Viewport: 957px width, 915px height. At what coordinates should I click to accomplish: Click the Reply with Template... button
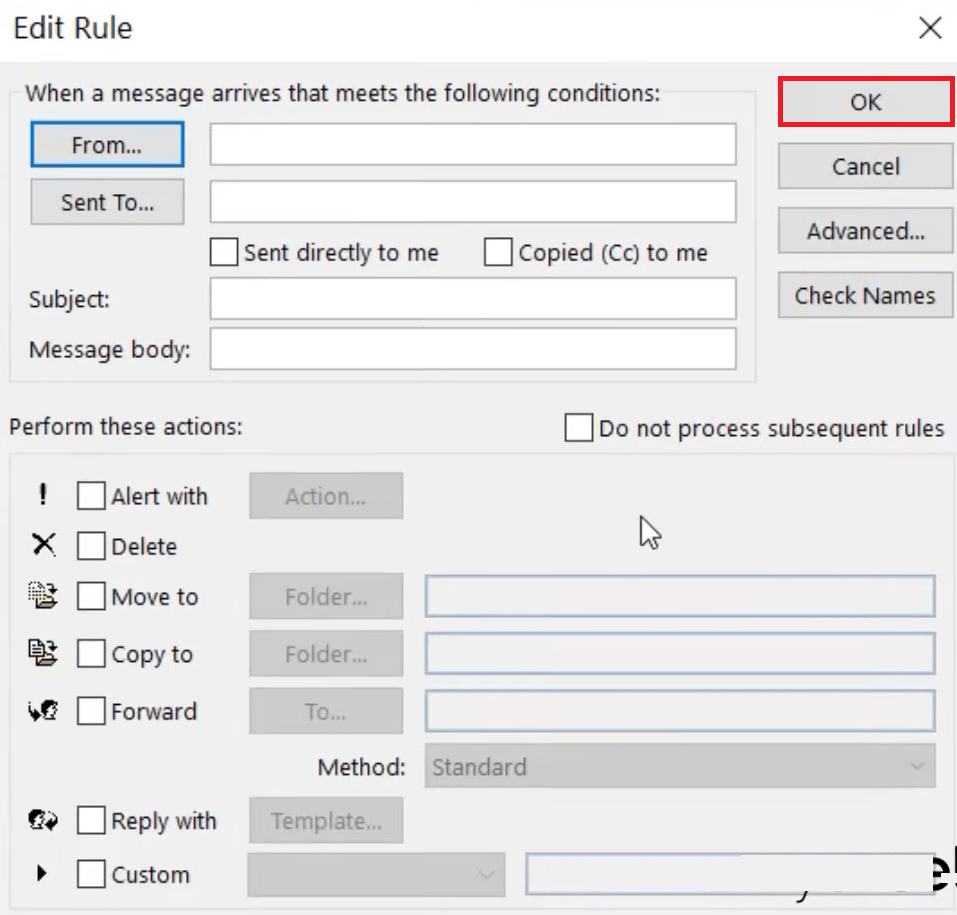point(326,821)
